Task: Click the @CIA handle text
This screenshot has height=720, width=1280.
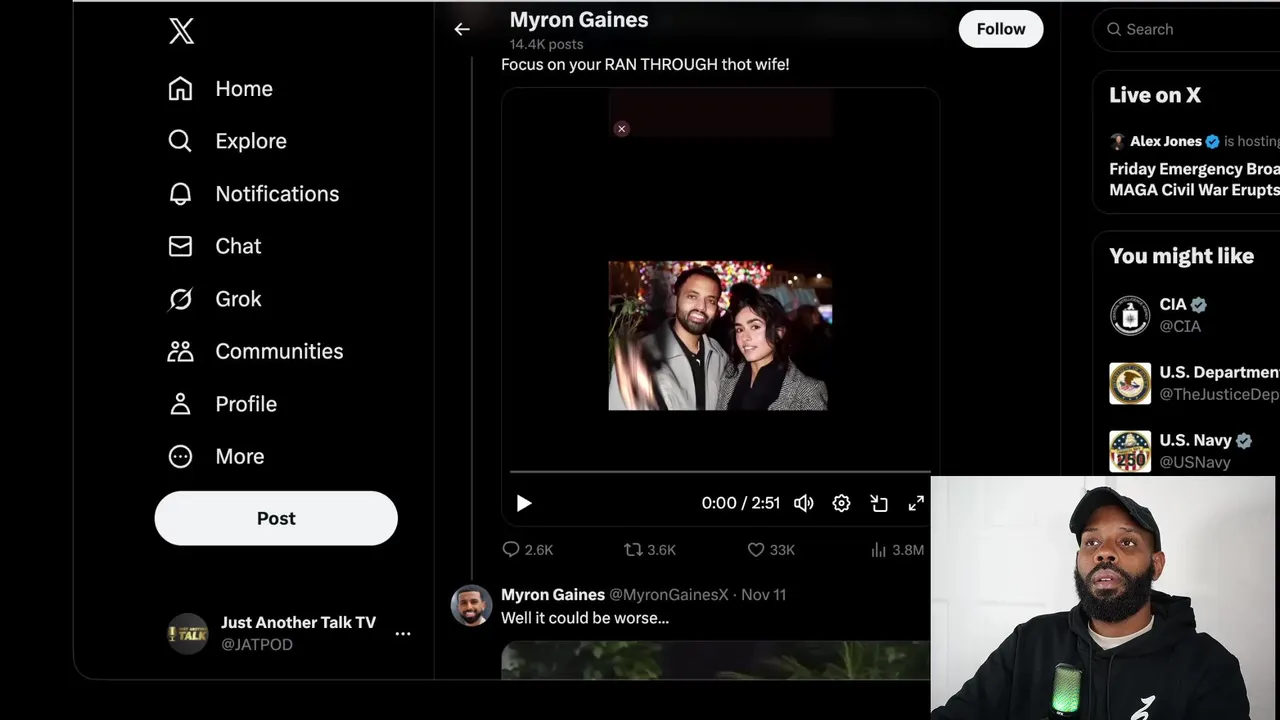Action: point(1180,327)
